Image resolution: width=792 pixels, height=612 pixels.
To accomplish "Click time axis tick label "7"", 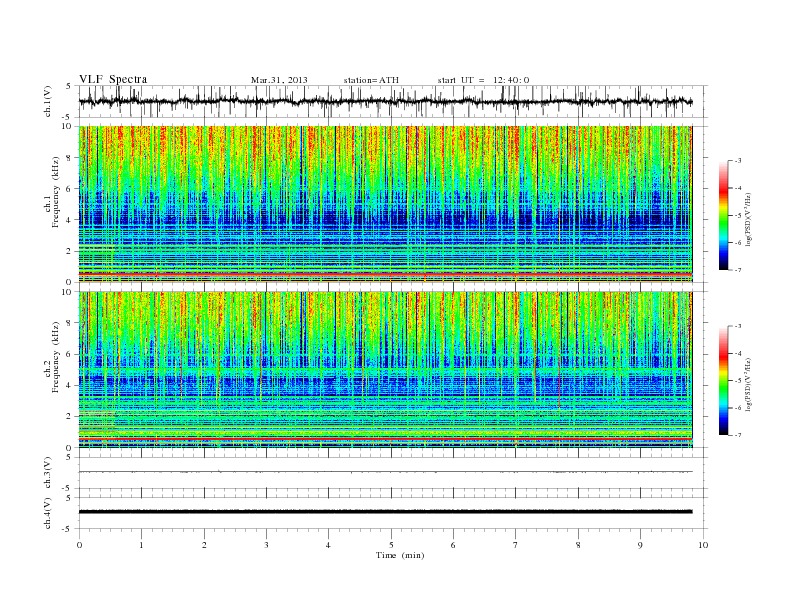I will click(516, 545).
